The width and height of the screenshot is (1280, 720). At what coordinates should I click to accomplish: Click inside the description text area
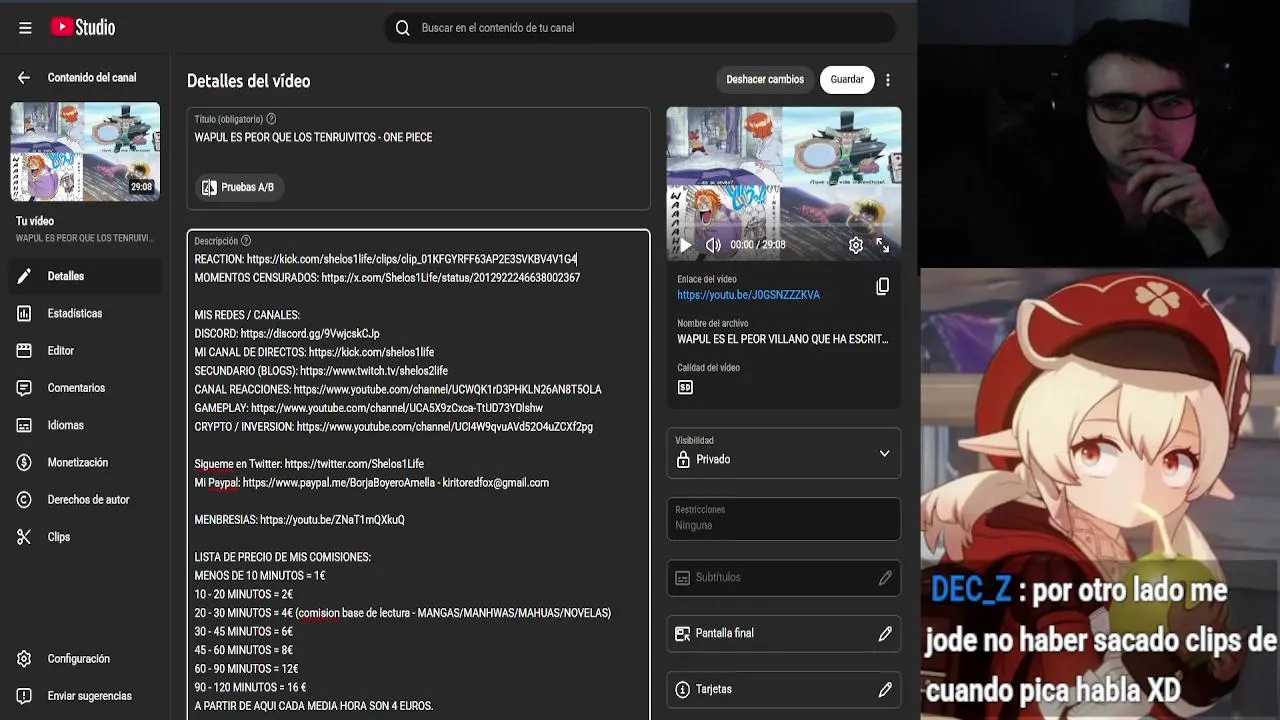coord(419,475)
